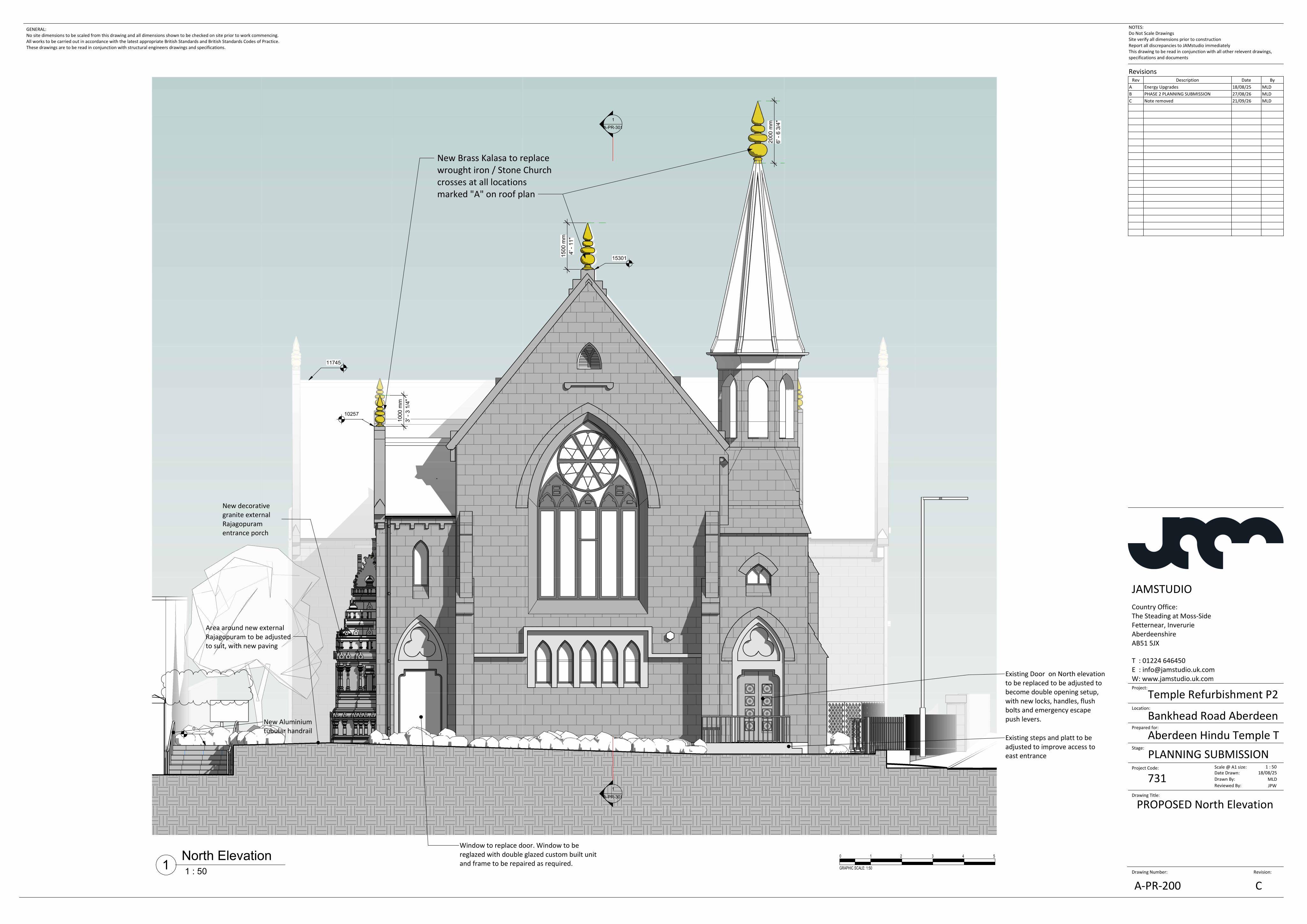
Task: Click the 'Existing steps and platt' note
Action: click(1050, 747)
